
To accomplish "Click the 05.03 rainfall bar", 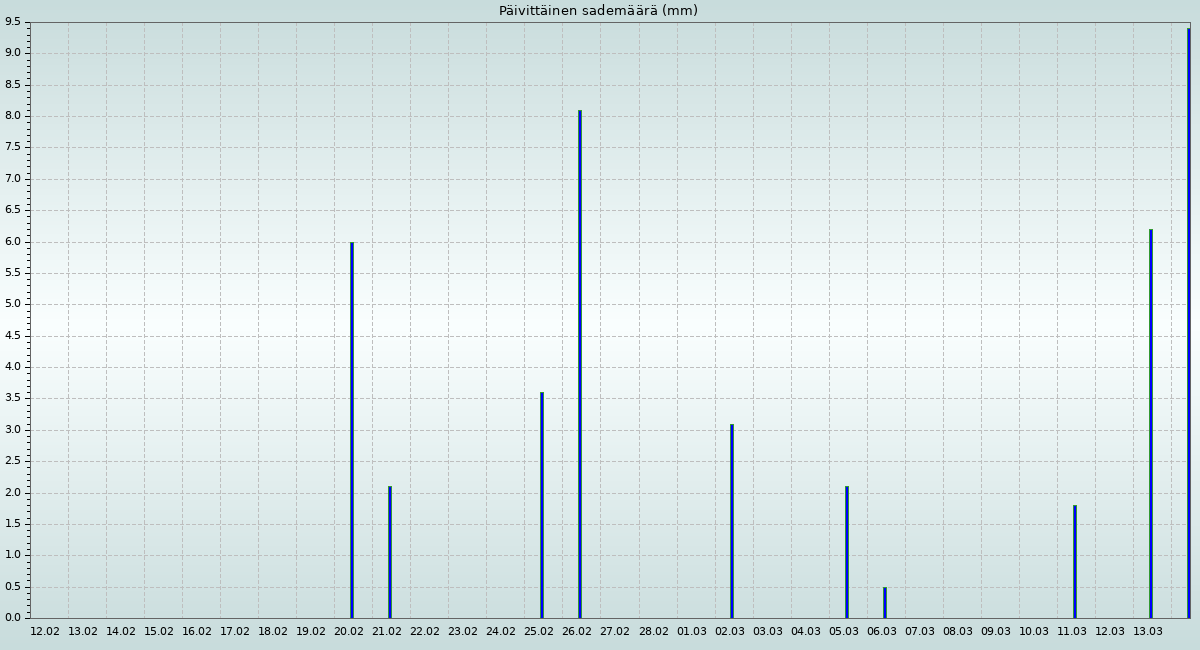I will [x=847, y=552].
